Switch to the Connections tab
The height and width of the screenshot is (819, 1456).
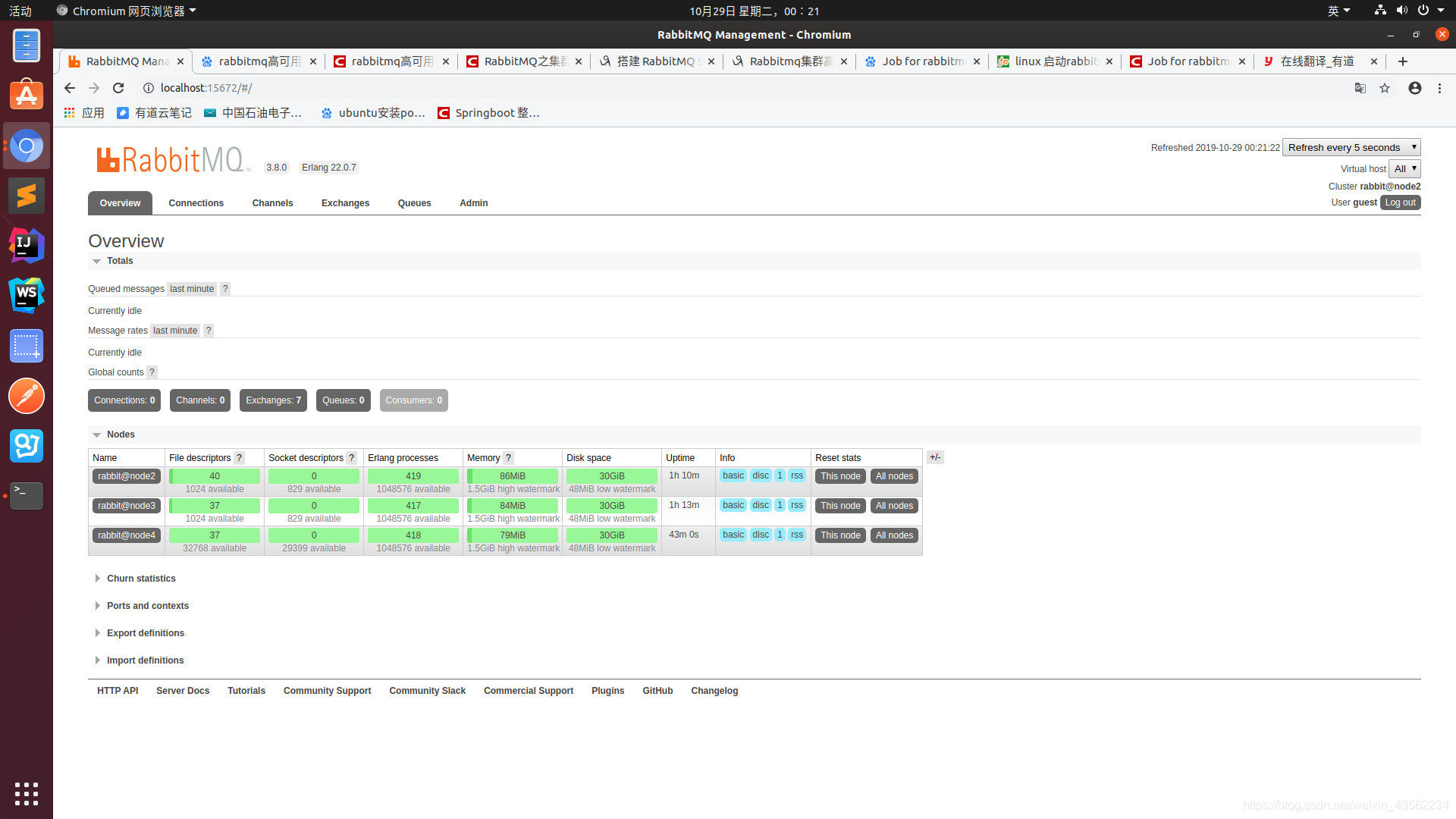click(196, 203)
